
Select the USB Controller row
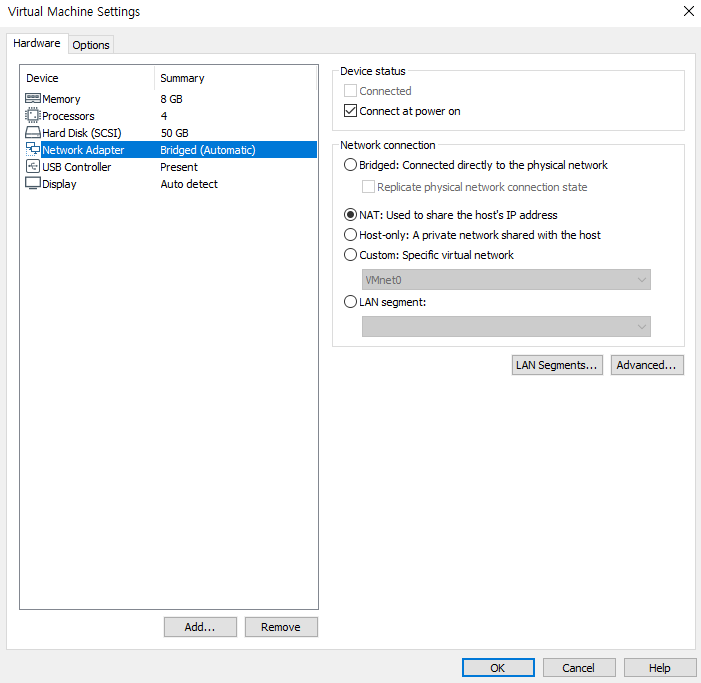[x=170, y=167]
